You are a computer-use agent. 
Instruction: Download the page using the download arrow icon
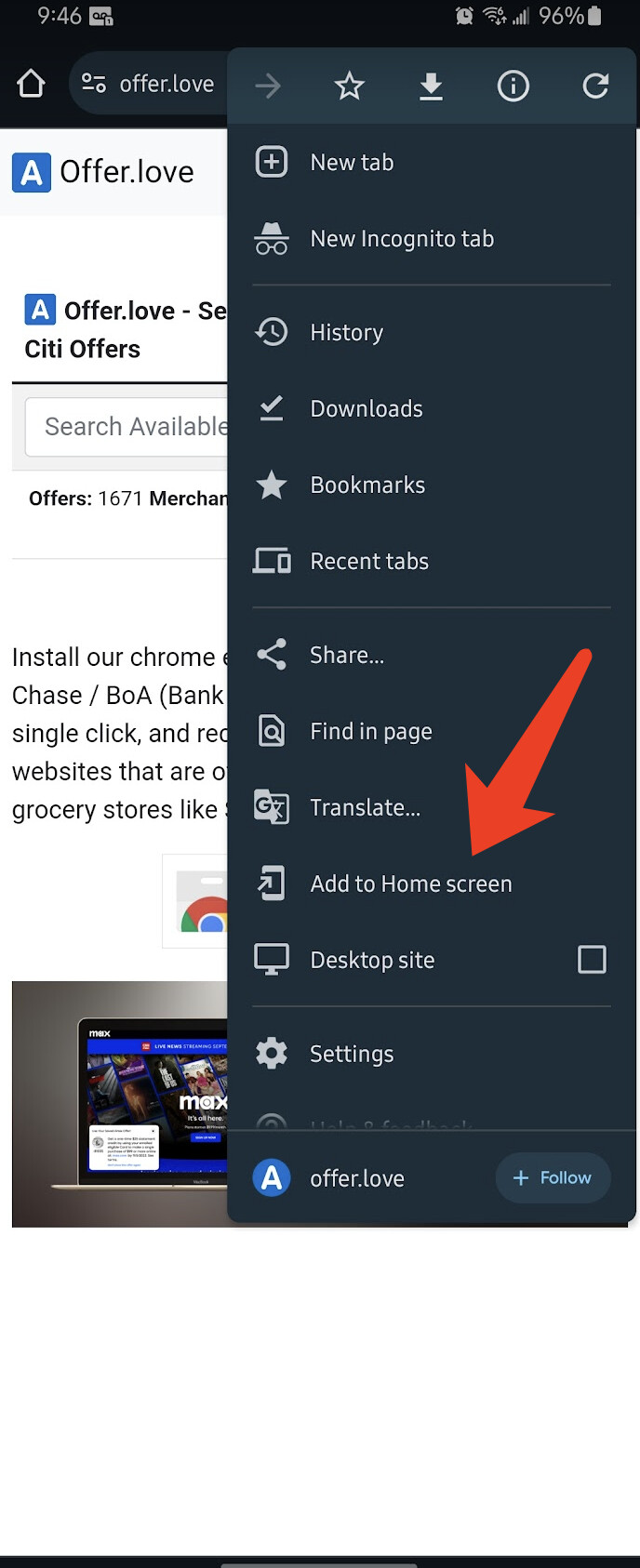tap(431, 86)
